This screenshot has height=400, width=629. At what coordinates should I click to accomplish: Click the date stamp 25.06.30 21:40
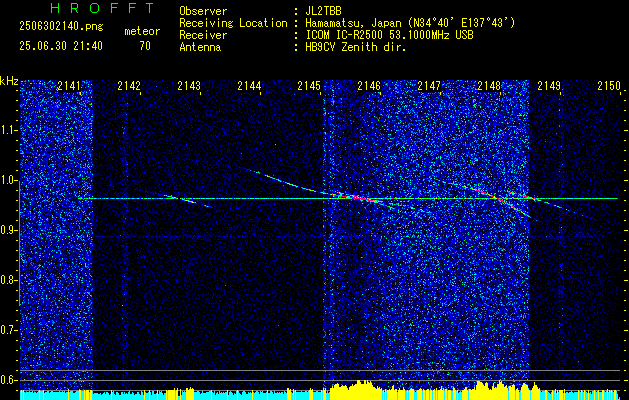tap(61, 46)
